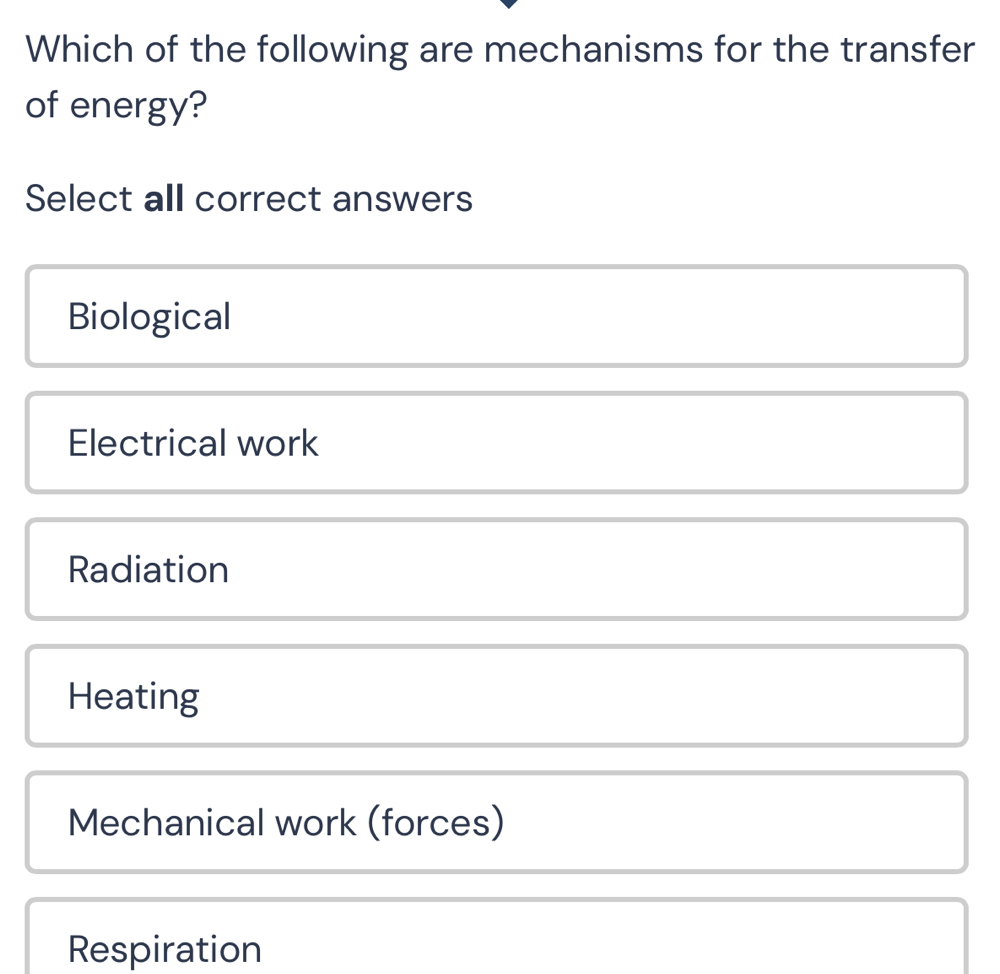Click the Select all correct answers instruction
This screenshot has height=974, width=1000.
click(248, 199)
